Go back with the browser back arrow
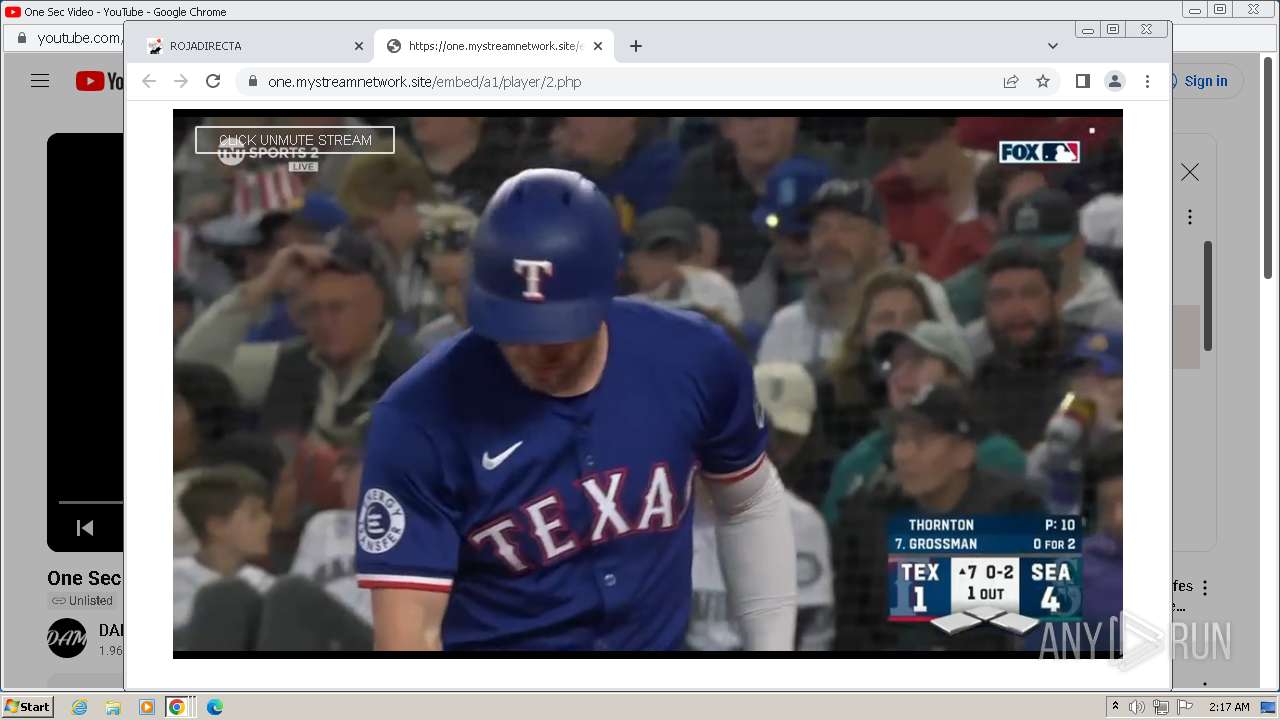The width and height of the screenshot is (1280, 720). pos(149,81)
